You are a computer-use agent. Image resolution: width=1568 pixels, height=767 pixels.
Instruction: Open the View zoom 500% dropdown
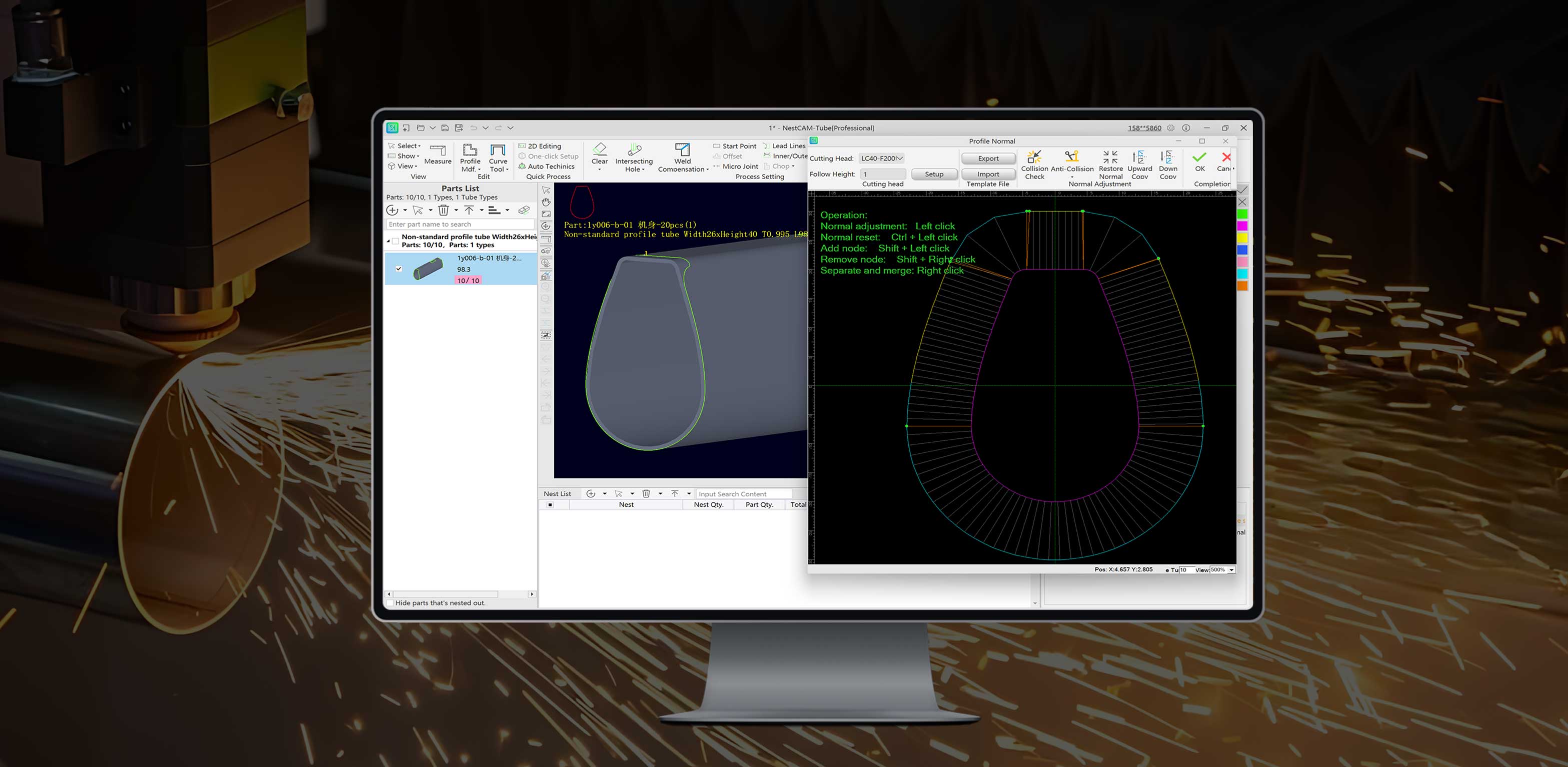[1231, 570]
